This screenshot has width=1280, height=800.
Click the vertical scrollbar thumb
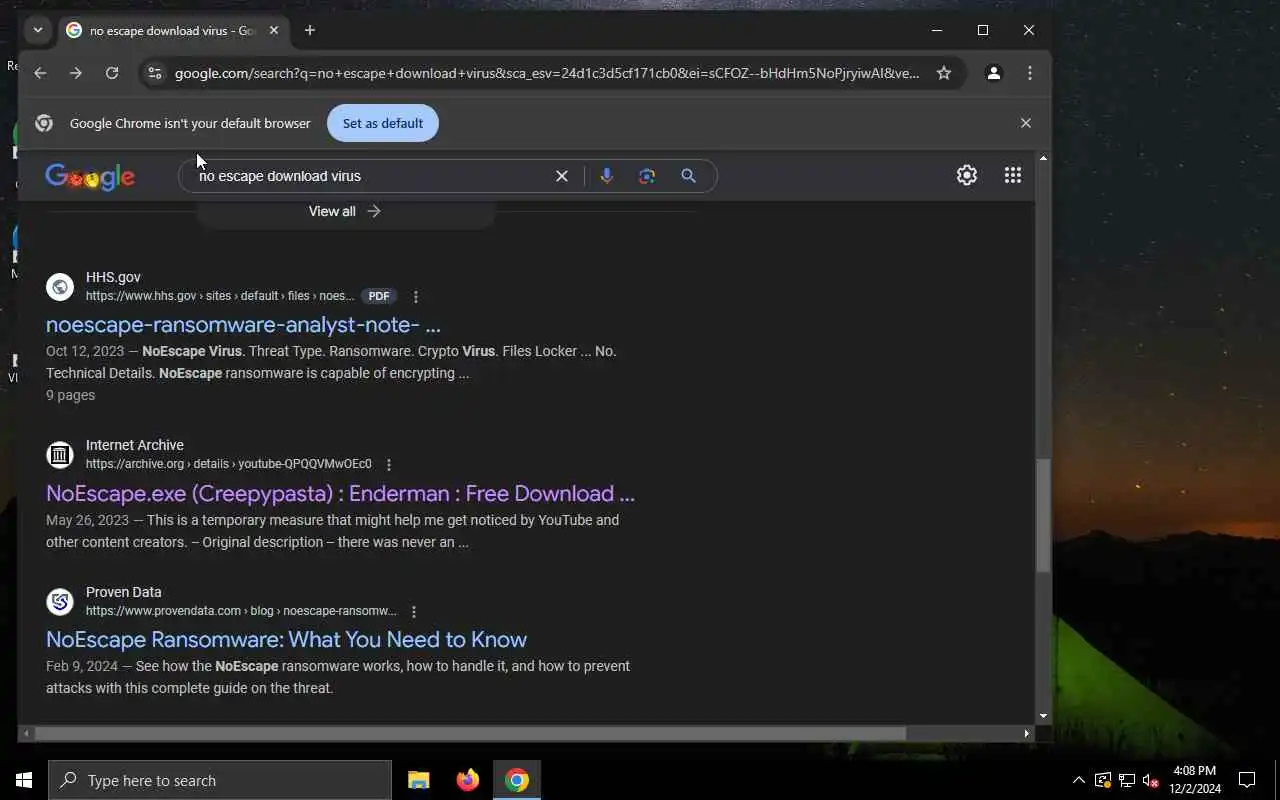click(1043, 516)
